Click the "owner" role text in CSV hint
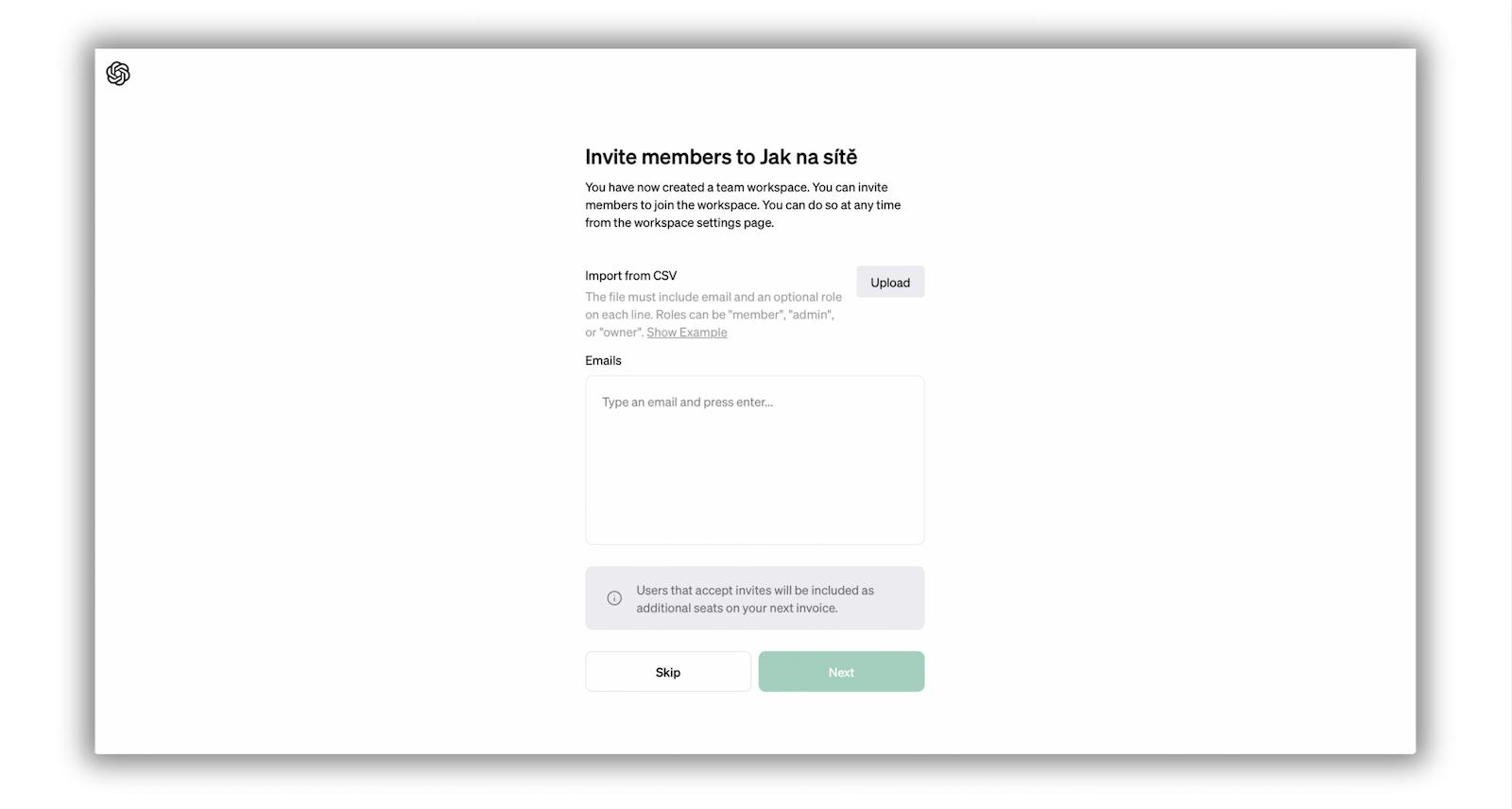 (x=620, y=333)
